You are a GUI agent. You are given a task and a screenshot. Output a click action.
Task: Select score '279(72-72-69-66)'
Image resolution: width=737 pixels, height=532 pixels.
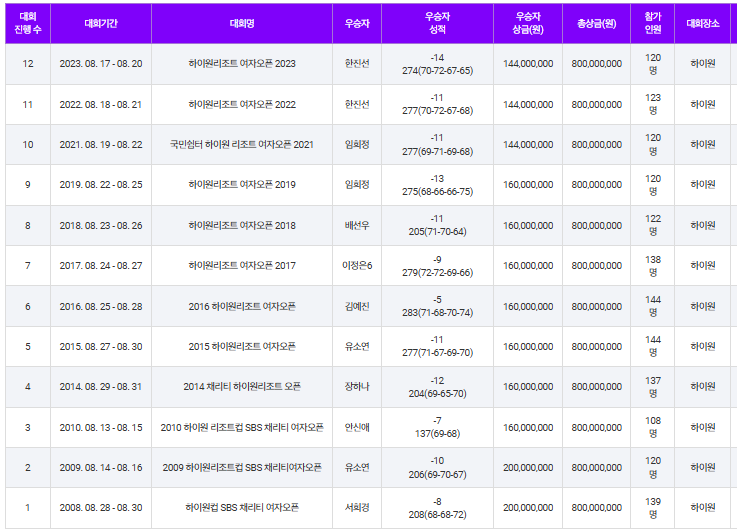point(437,273)
